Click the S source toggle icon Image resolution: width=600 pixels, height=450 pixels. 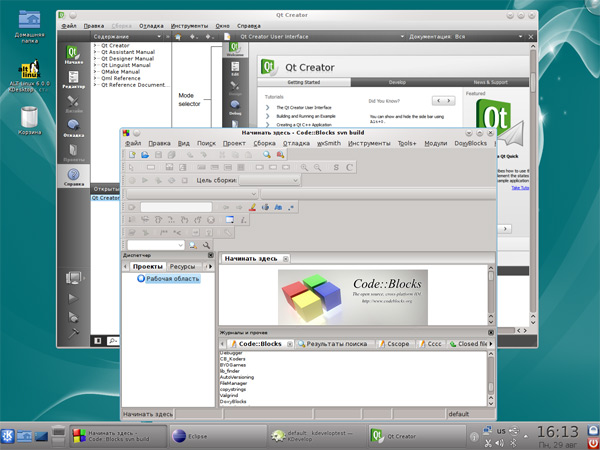336,168
